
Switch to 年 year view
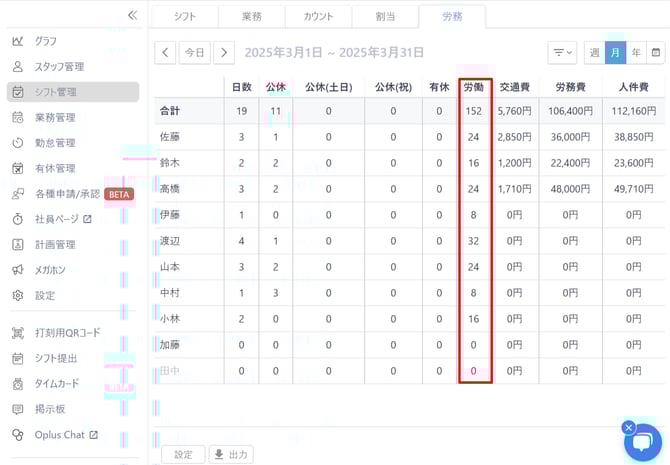pyautogui.click(x=635, y=52)
